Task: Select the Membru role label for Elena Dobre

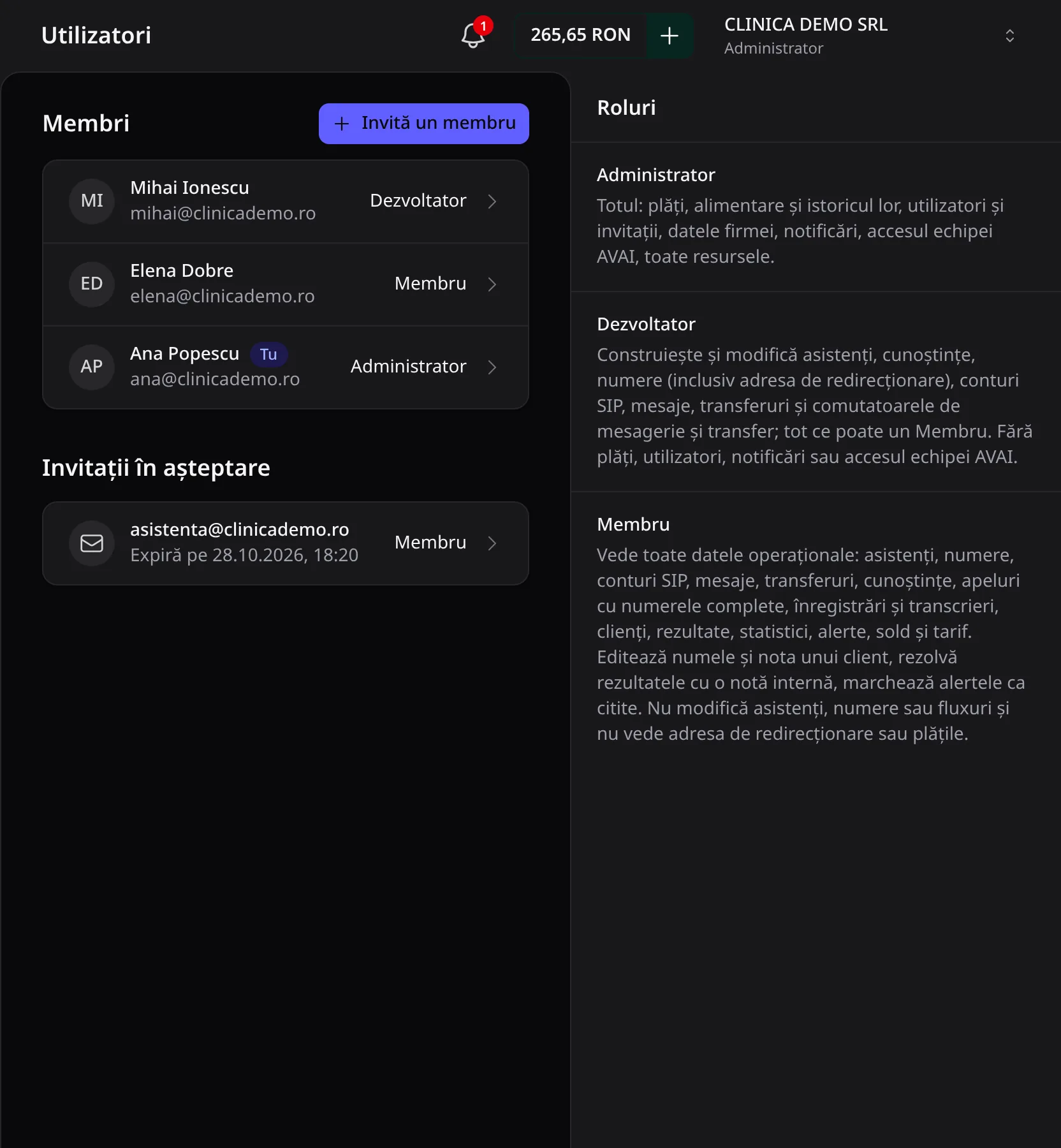Action: [x=430, y=284]
